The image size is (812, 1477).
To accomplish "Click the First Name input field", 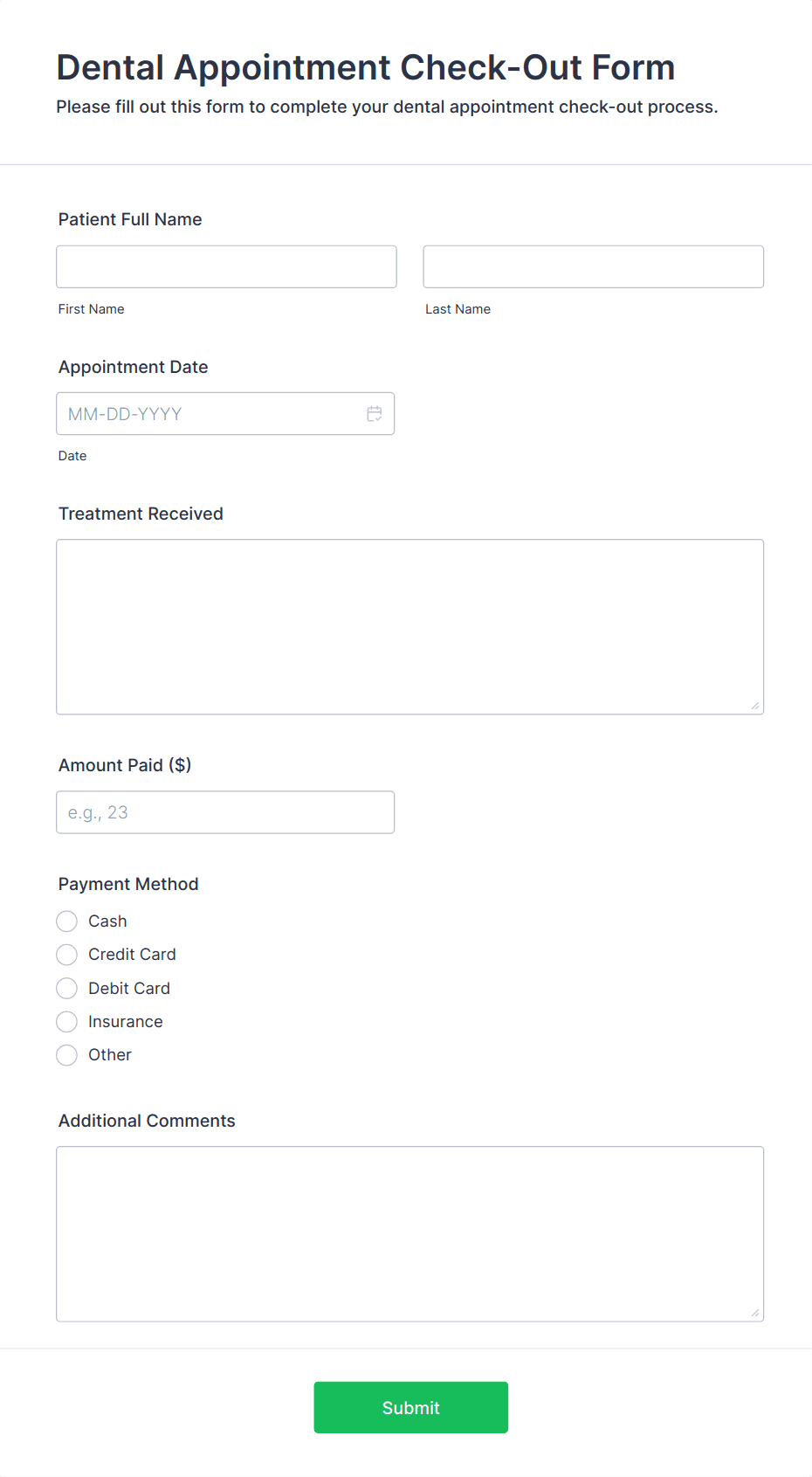I will (226, 266).
